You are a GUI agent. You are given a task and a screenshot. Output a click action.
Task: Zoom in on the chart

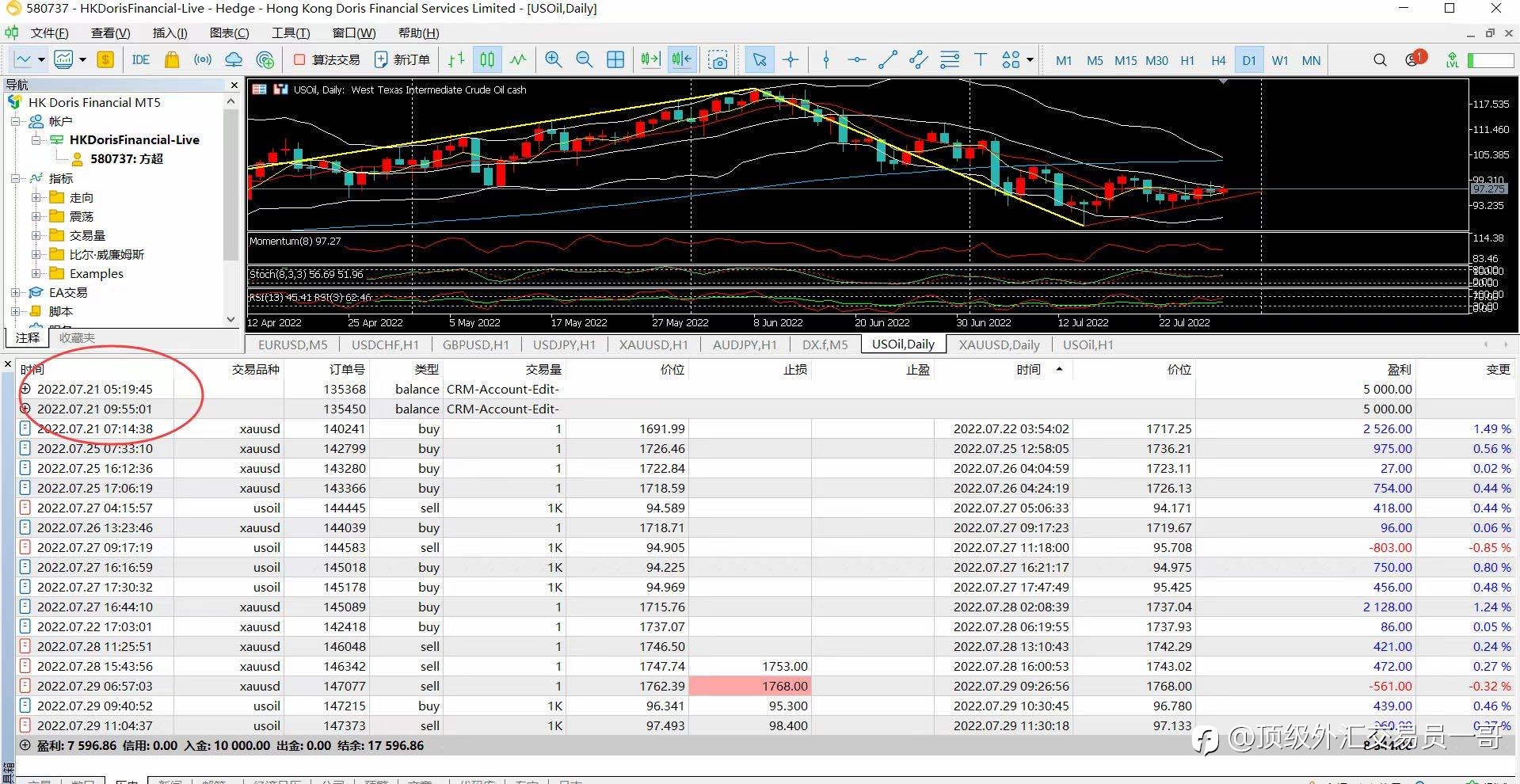(x=554, y=59)
